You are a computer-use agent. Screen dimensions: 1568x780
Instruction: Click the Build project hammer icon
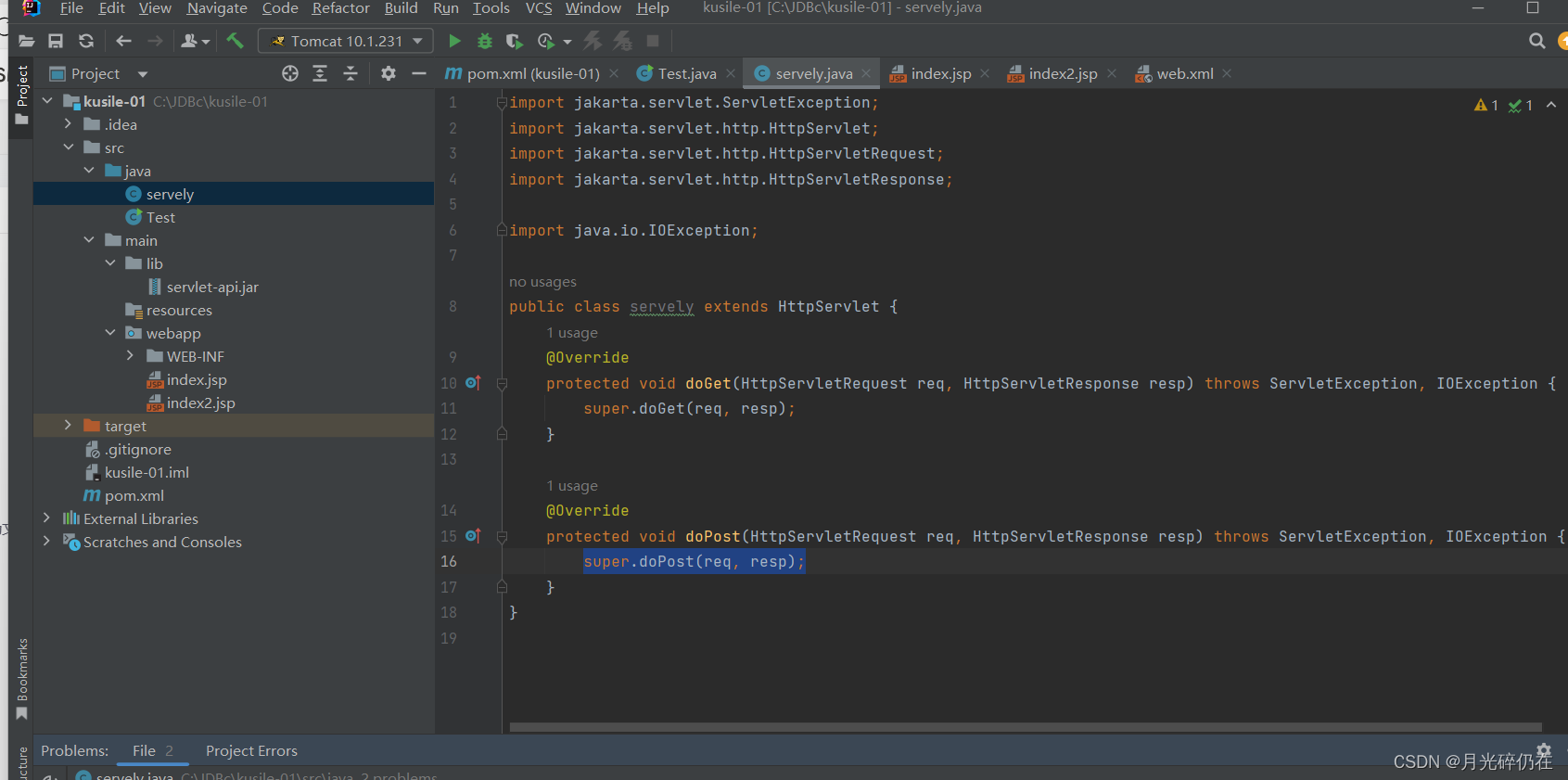coord(235,41)
